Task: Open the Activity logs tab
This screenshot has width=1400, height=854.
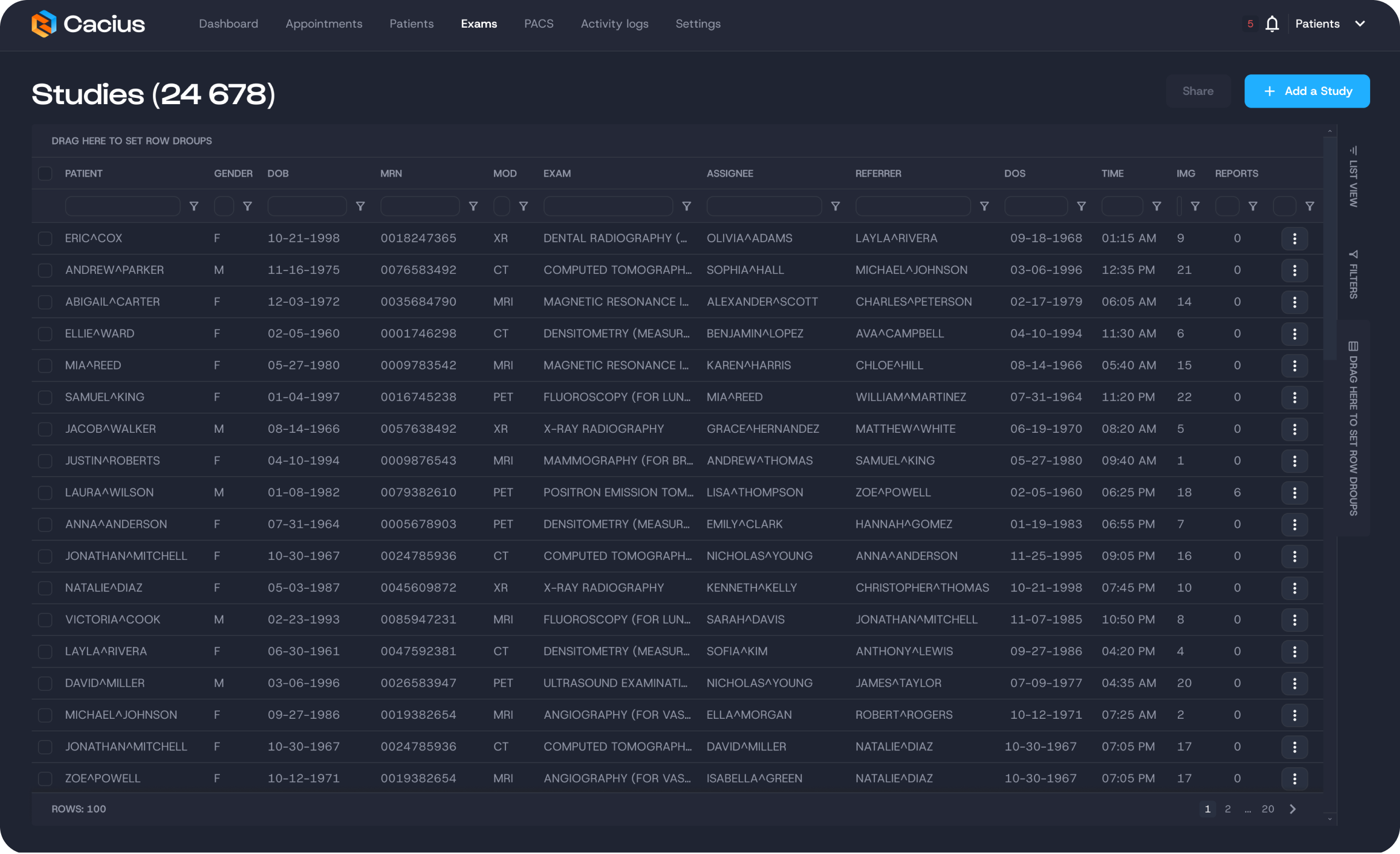Action: pyautogui.click(x=615, y=24)
